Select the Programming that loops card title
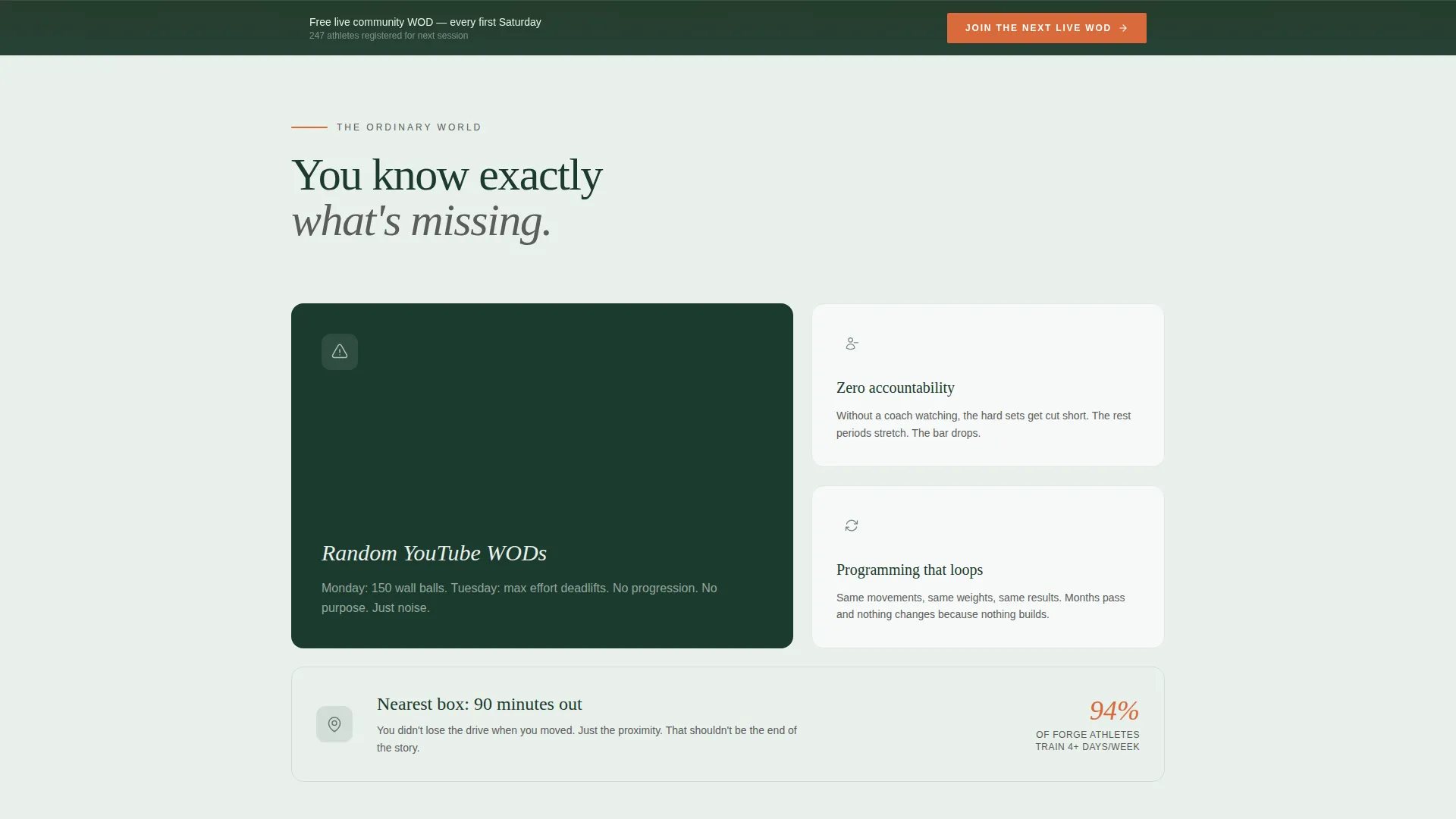 (909, 570)
